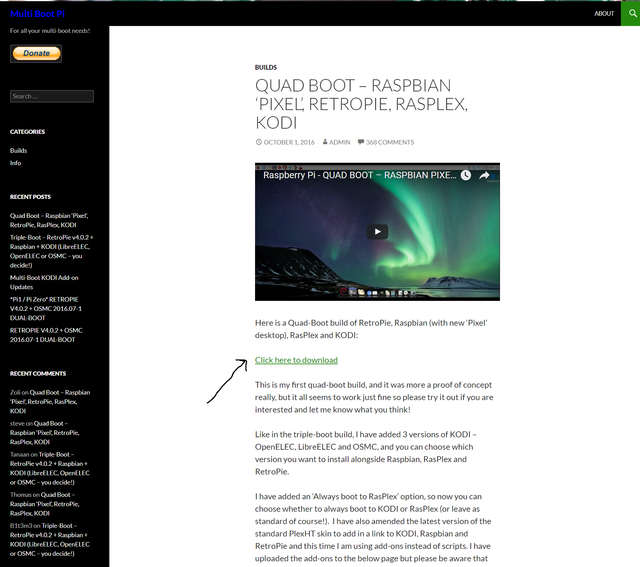
Task: Click the RECENT COMMENTS sidebar heading
Action: click(38, 374)
